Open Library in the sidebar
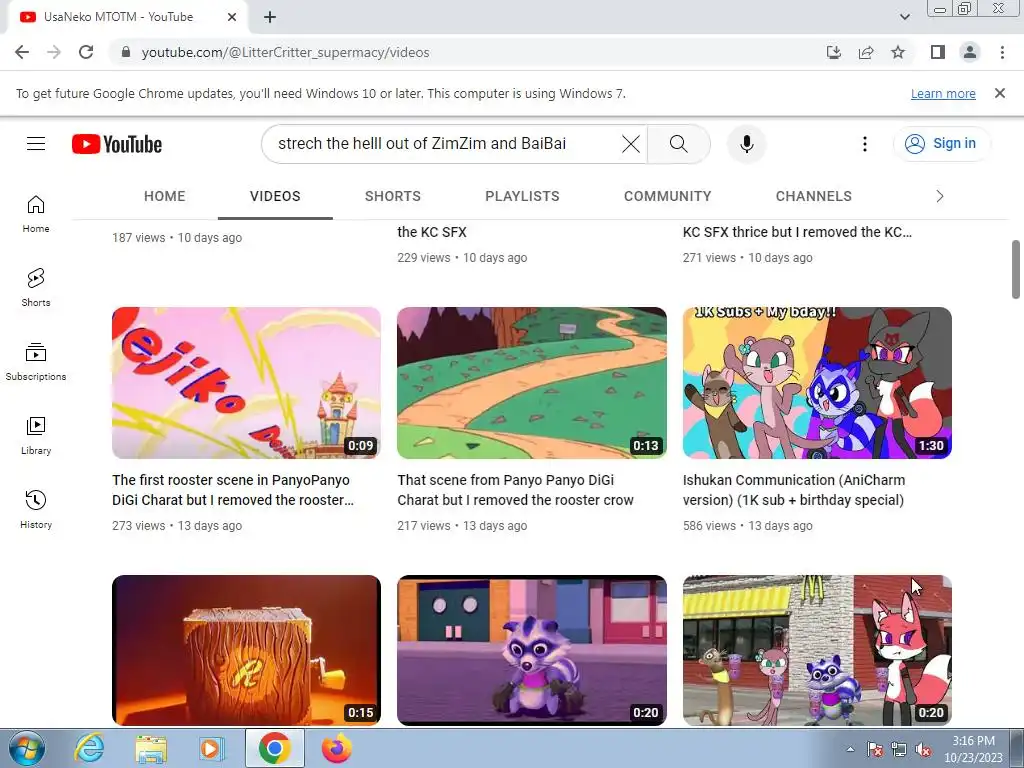1024x768 pixels. click(x=36, y=436)
